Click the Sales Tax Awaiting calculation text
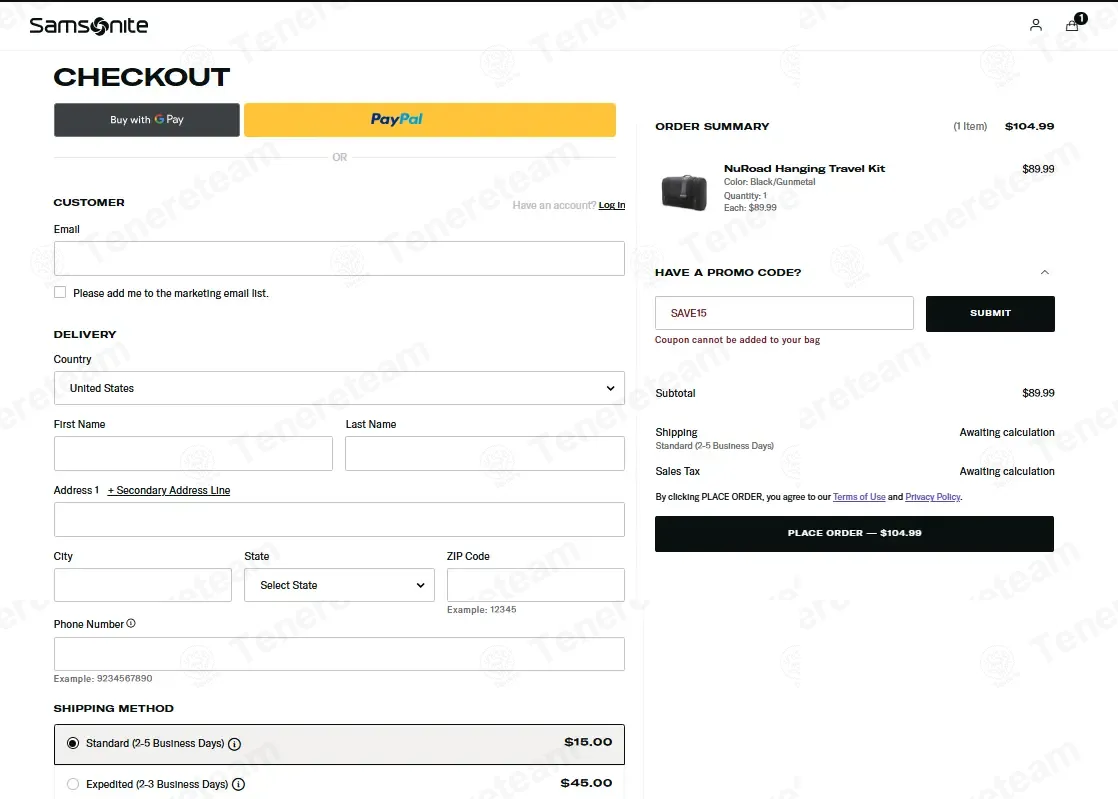The image size is (1118, 799). click(1007, 471)
